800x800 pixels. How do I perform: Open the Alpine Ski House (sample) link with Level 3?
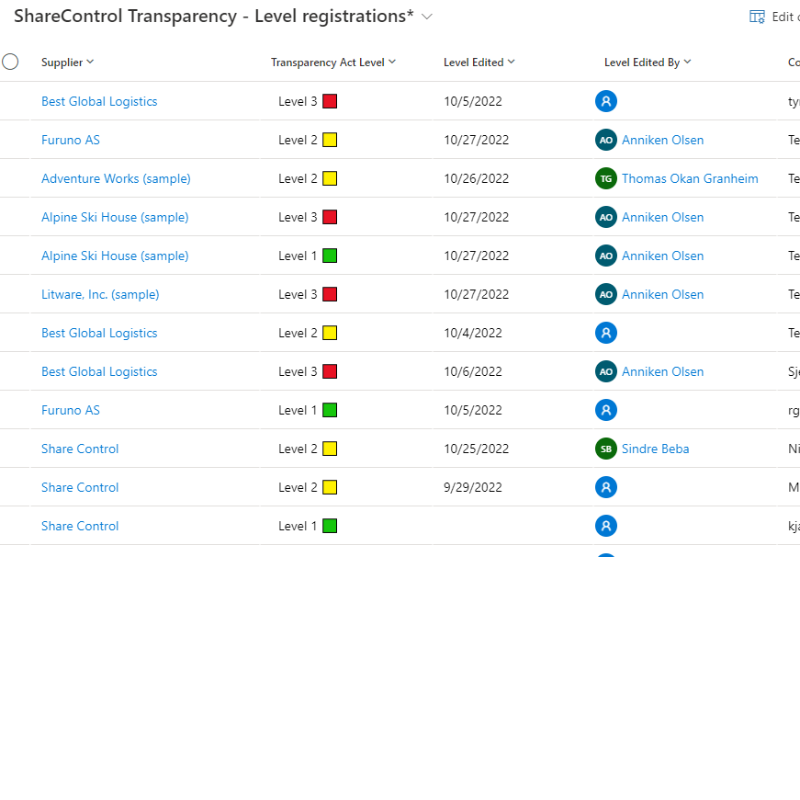coord(115,217)
